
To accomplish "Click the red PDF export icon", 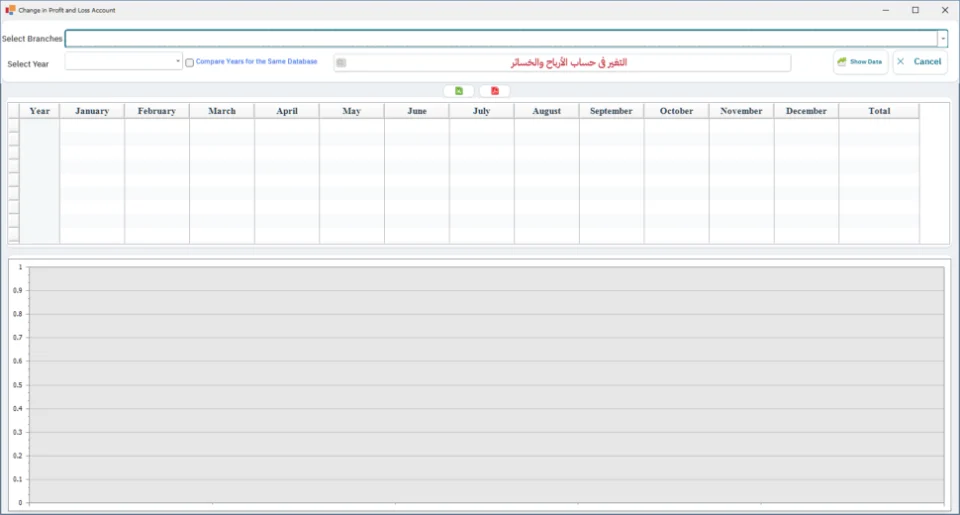I will pos(495,91).
